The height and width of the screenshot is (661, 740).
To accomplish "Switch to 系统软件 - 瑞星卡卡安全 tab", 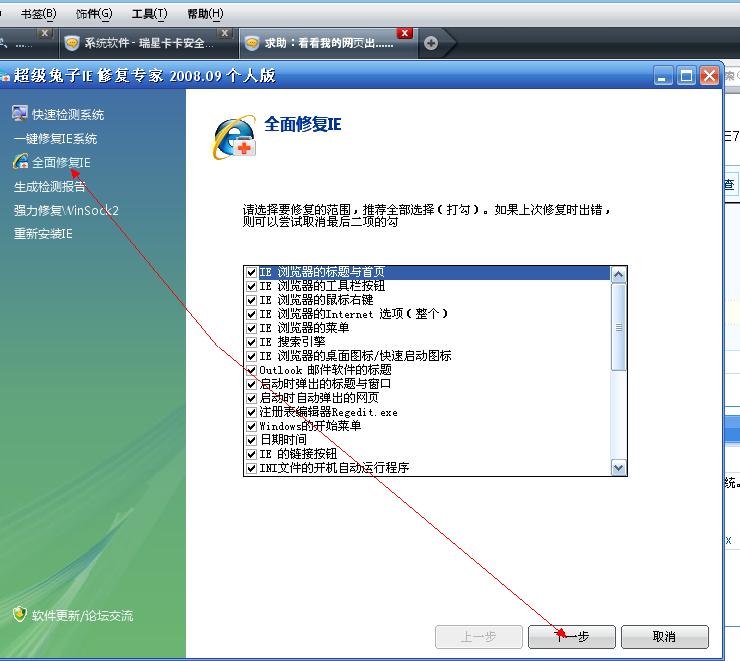I will (148, 43).
